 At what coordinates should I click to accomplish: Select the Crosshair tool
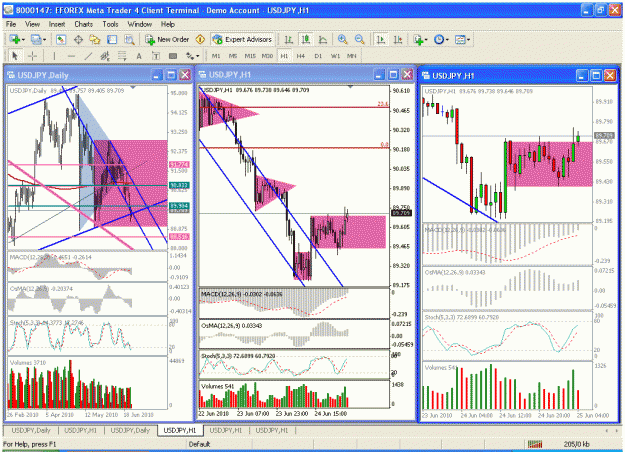(32, 56)
